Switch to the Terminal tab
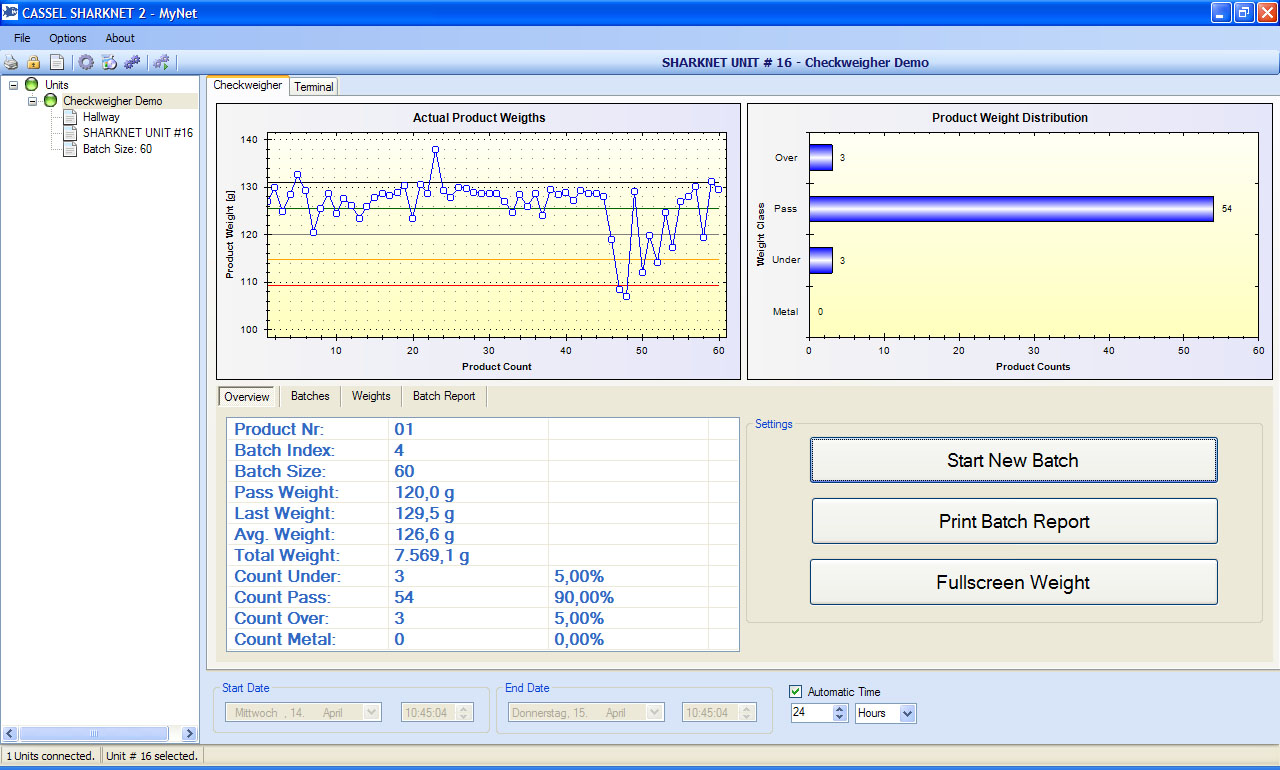 (x=314, y=87)
